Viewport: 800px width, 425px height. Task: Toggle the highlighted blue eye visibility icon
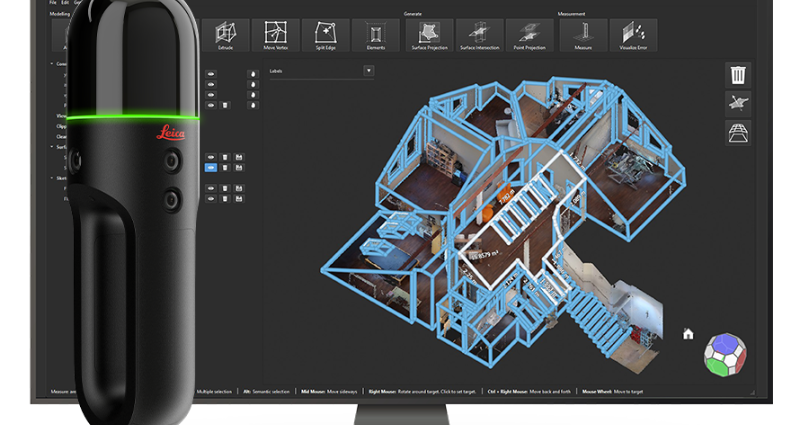tap(211, 169)
